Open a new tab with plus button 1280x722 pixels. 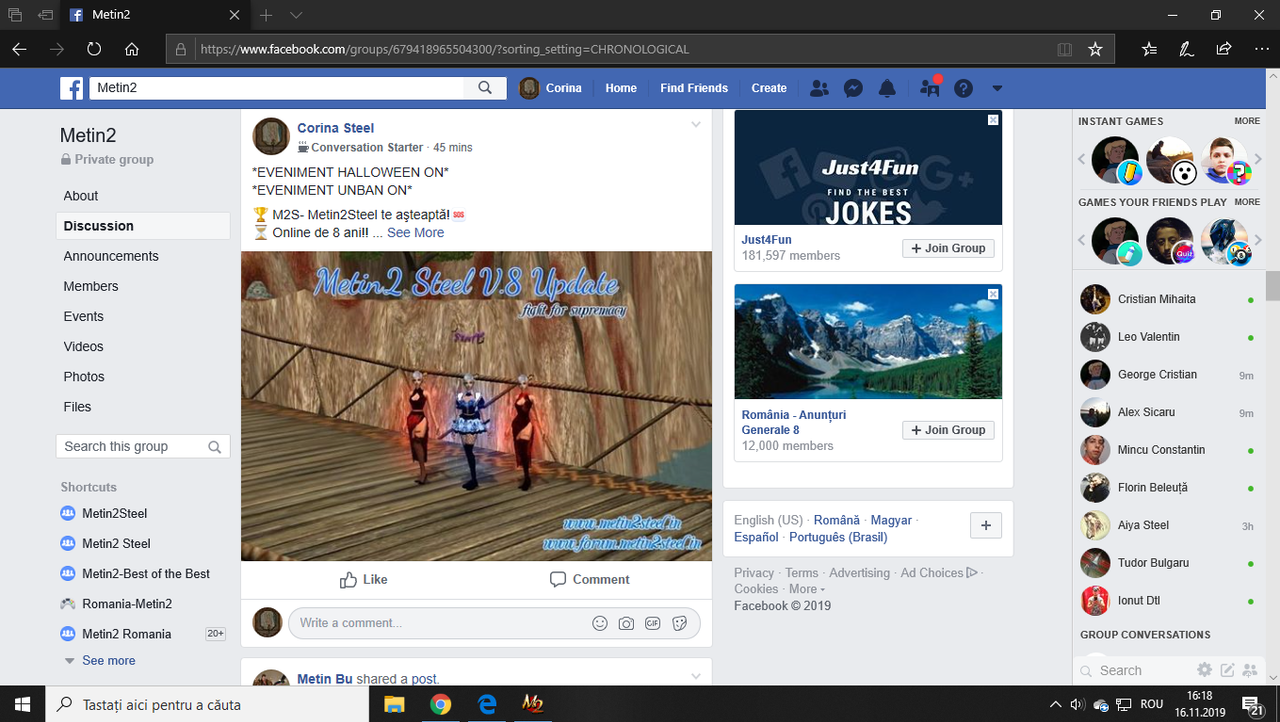[266, 15]
